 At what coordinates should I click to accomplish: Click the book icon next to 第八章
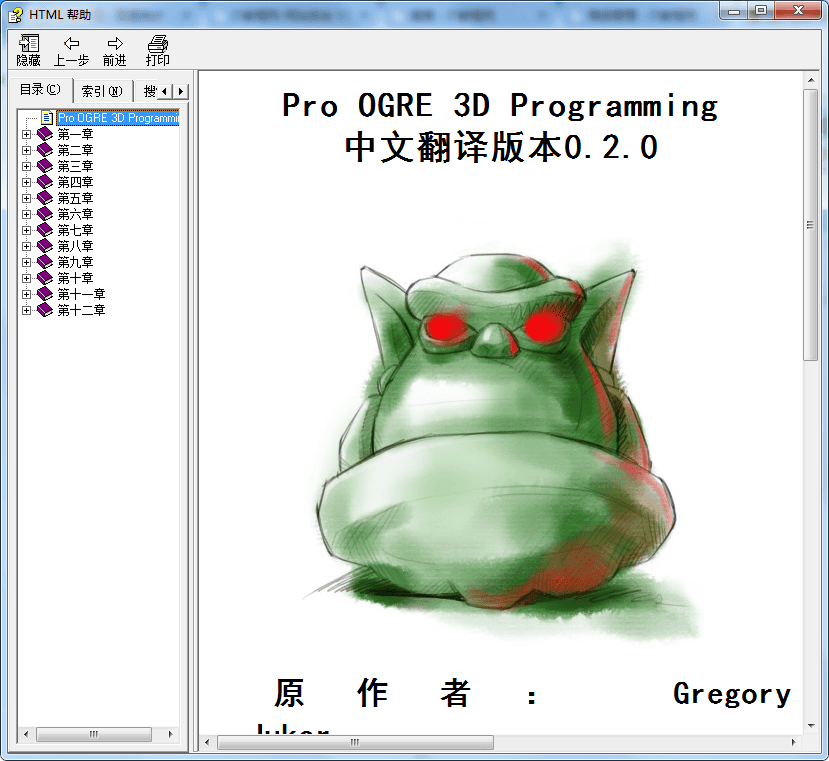tap(44, 245)
